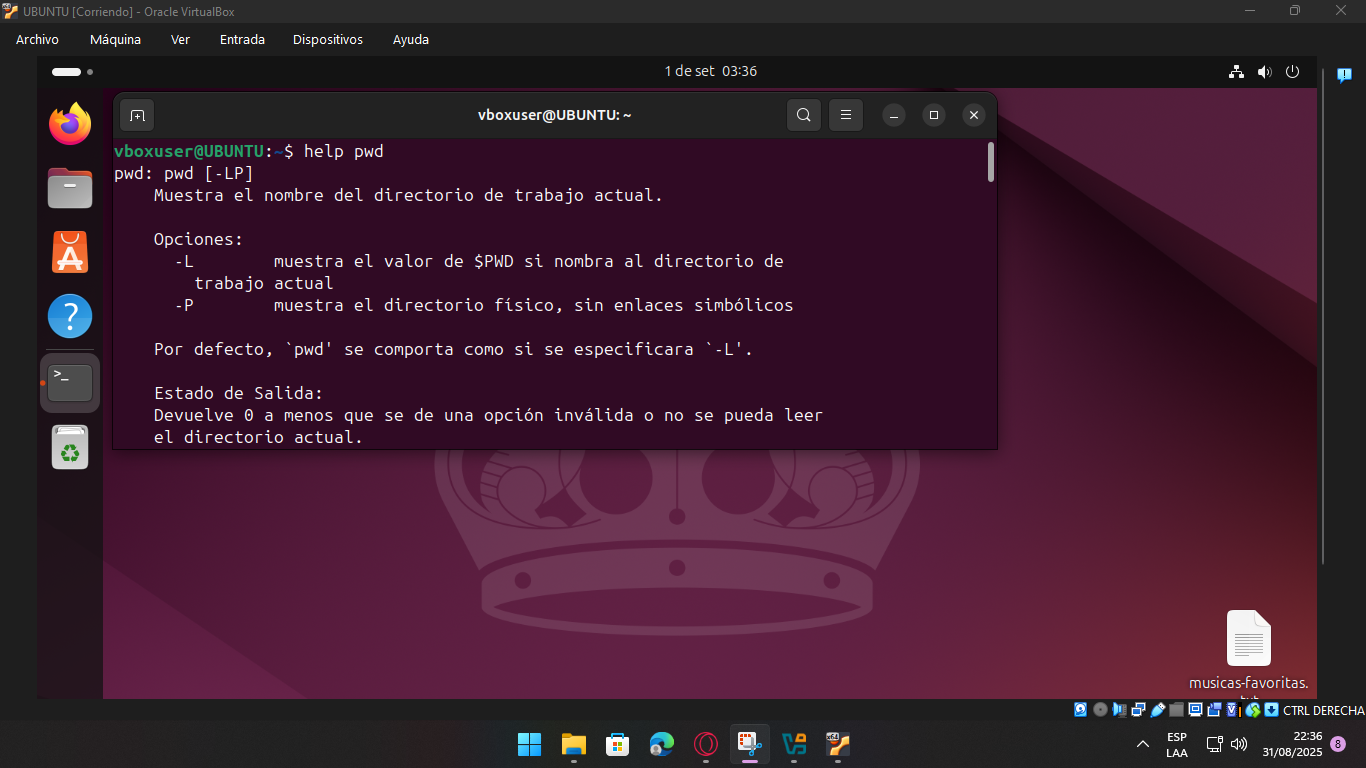Launch Microsoft Edge from the taskbar

661,744
